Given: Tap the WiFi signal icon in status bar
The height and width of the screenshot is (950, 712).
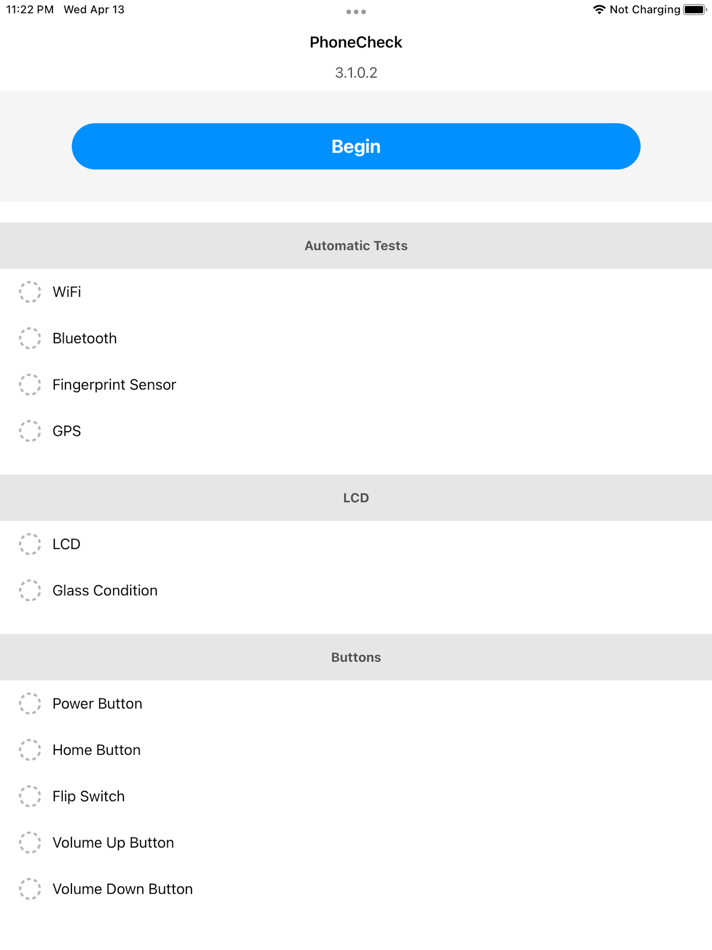Looking at the screenshot, I should coord(599,9).
